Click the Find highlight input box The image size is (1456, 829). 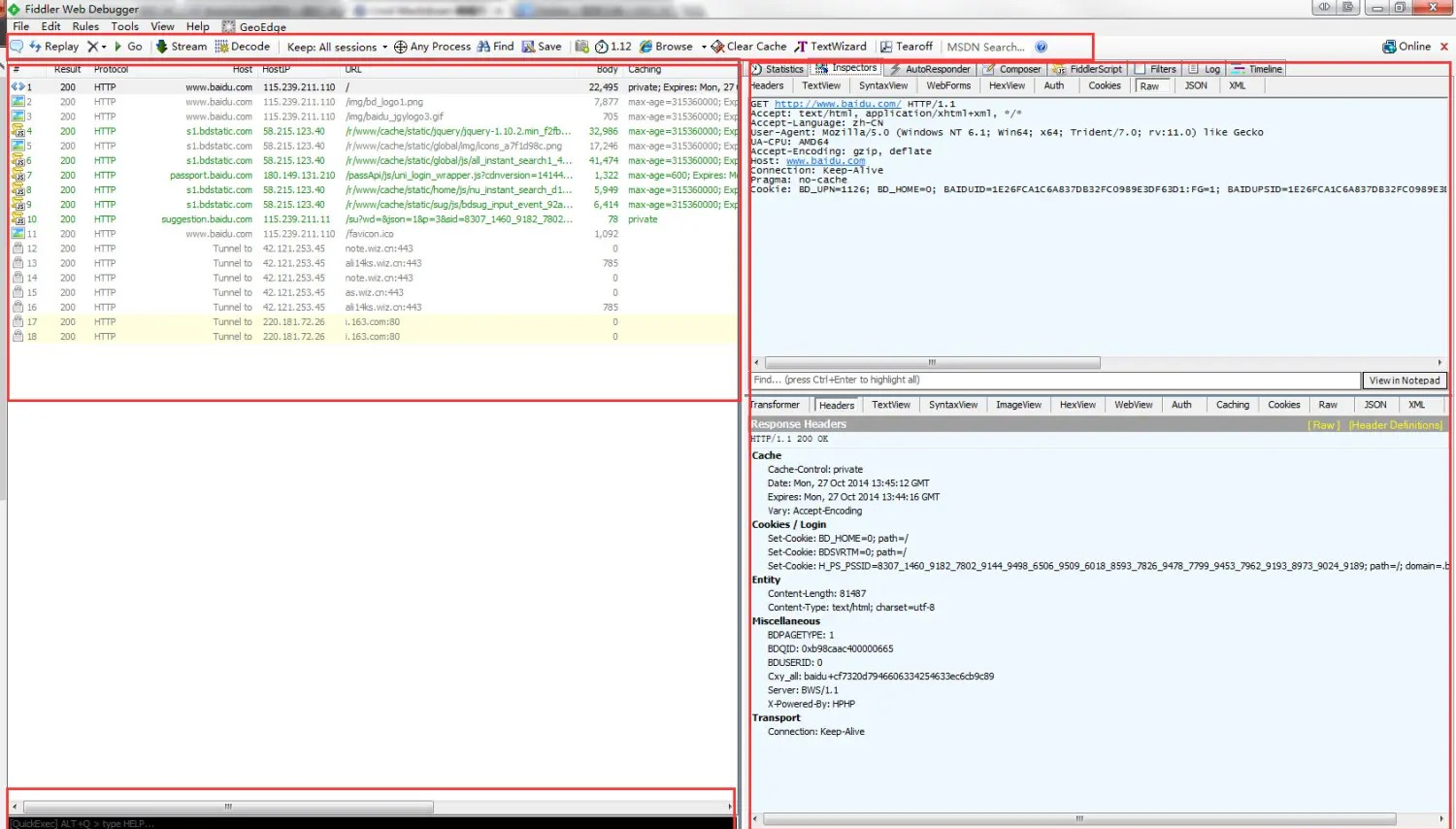1055,381
